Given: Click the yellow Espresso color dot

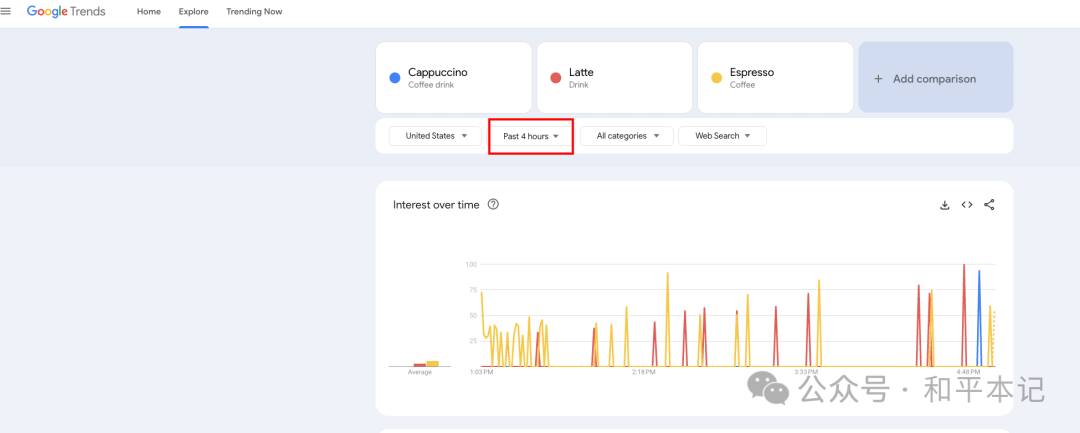Looking at the screenshot, I should (x=717, y=78).
